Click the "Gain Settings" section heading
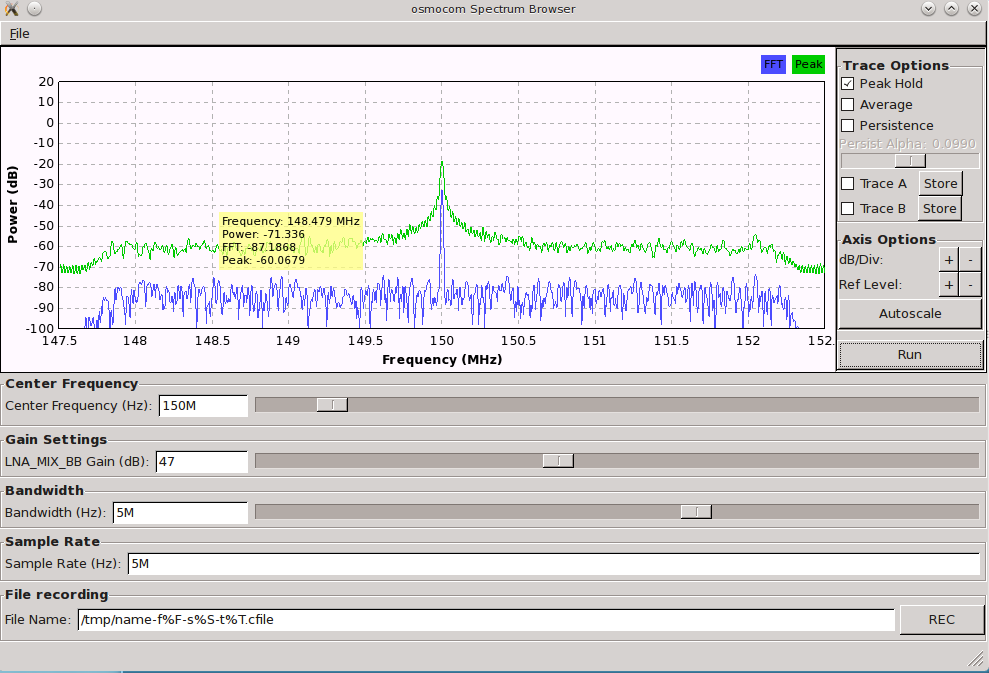 point(56,440)
